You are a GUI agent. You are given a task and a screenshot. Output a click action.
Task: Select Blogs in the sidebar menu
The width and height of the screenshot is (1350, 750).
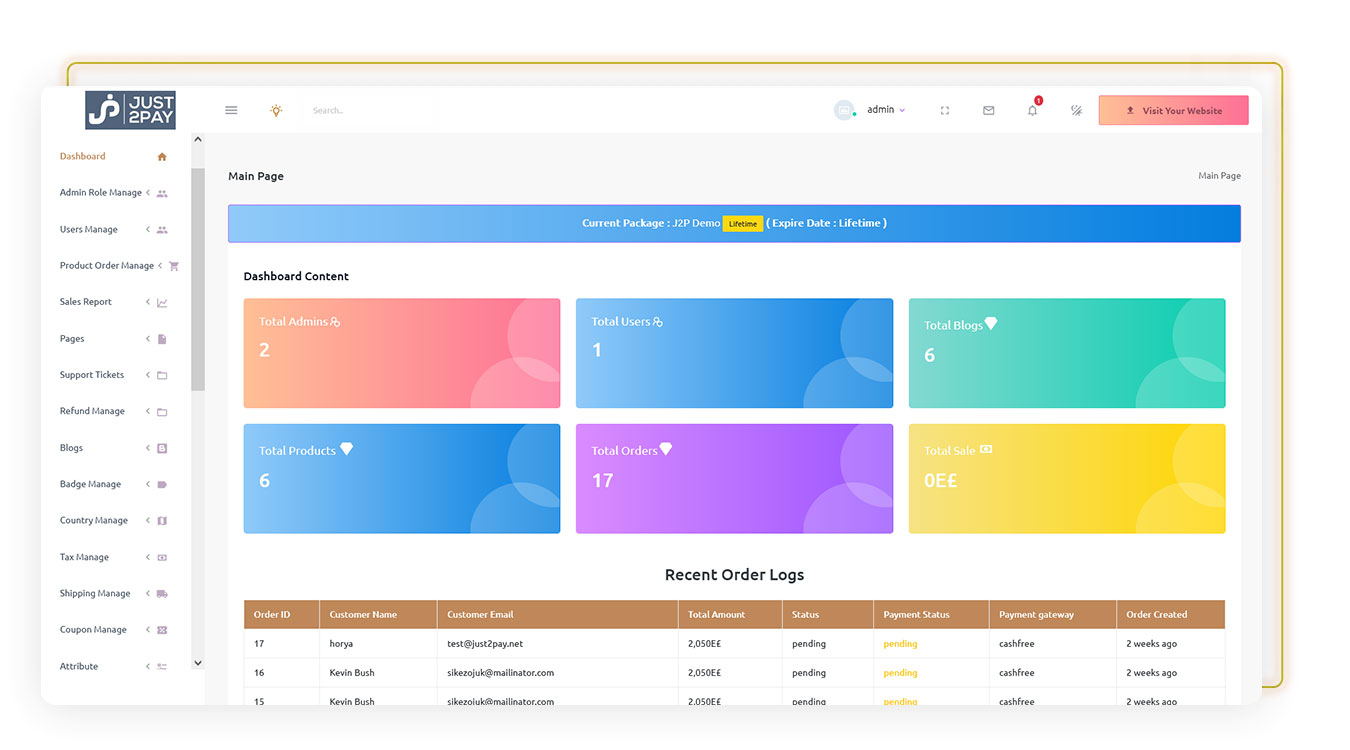tap(71, 447)
